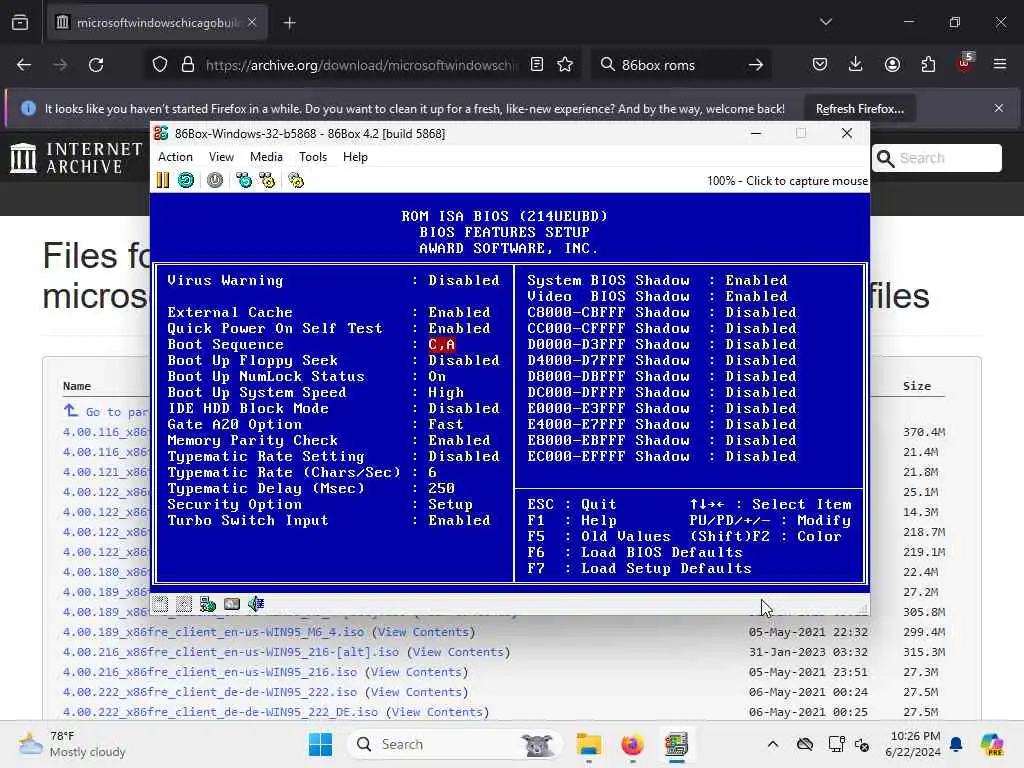1024x768 pixels.
Task: Click first floppy drive status bar icon
Action: [x=161, y=604]
